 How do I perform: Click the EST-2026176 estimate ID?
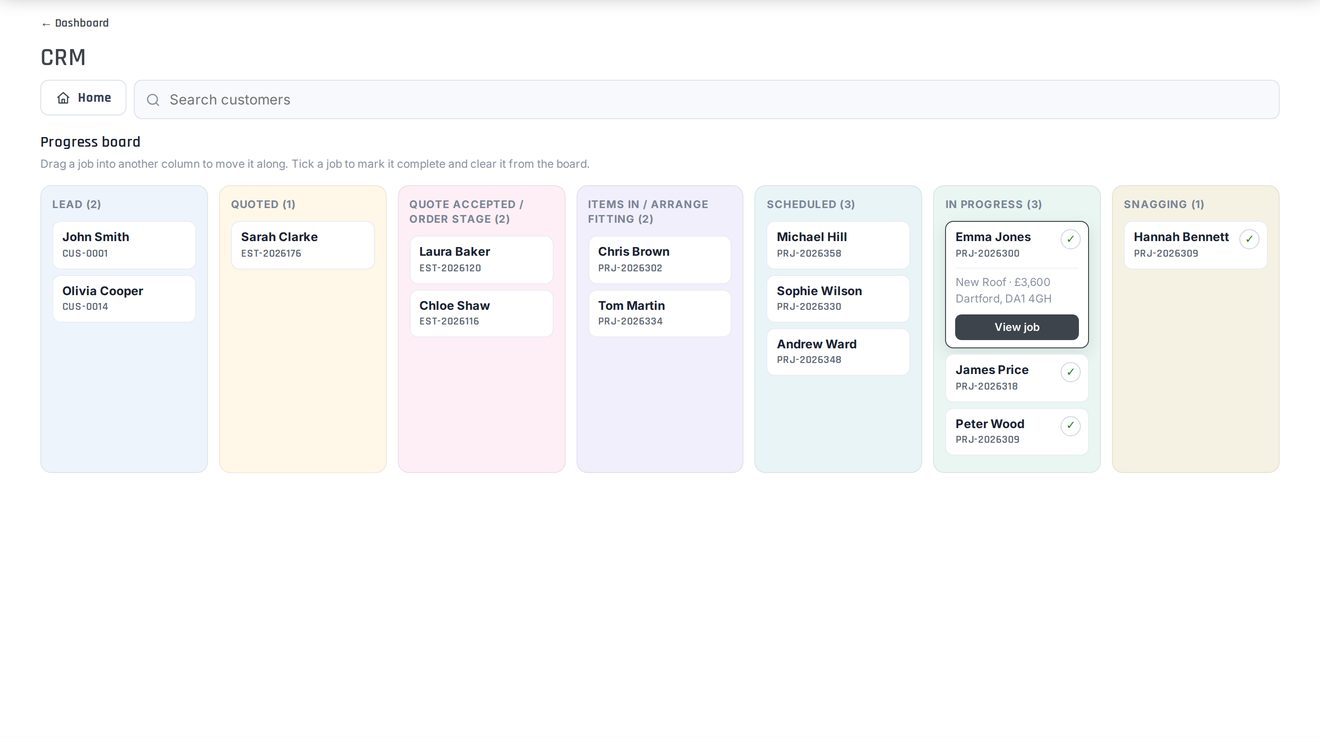click(271, 254)
